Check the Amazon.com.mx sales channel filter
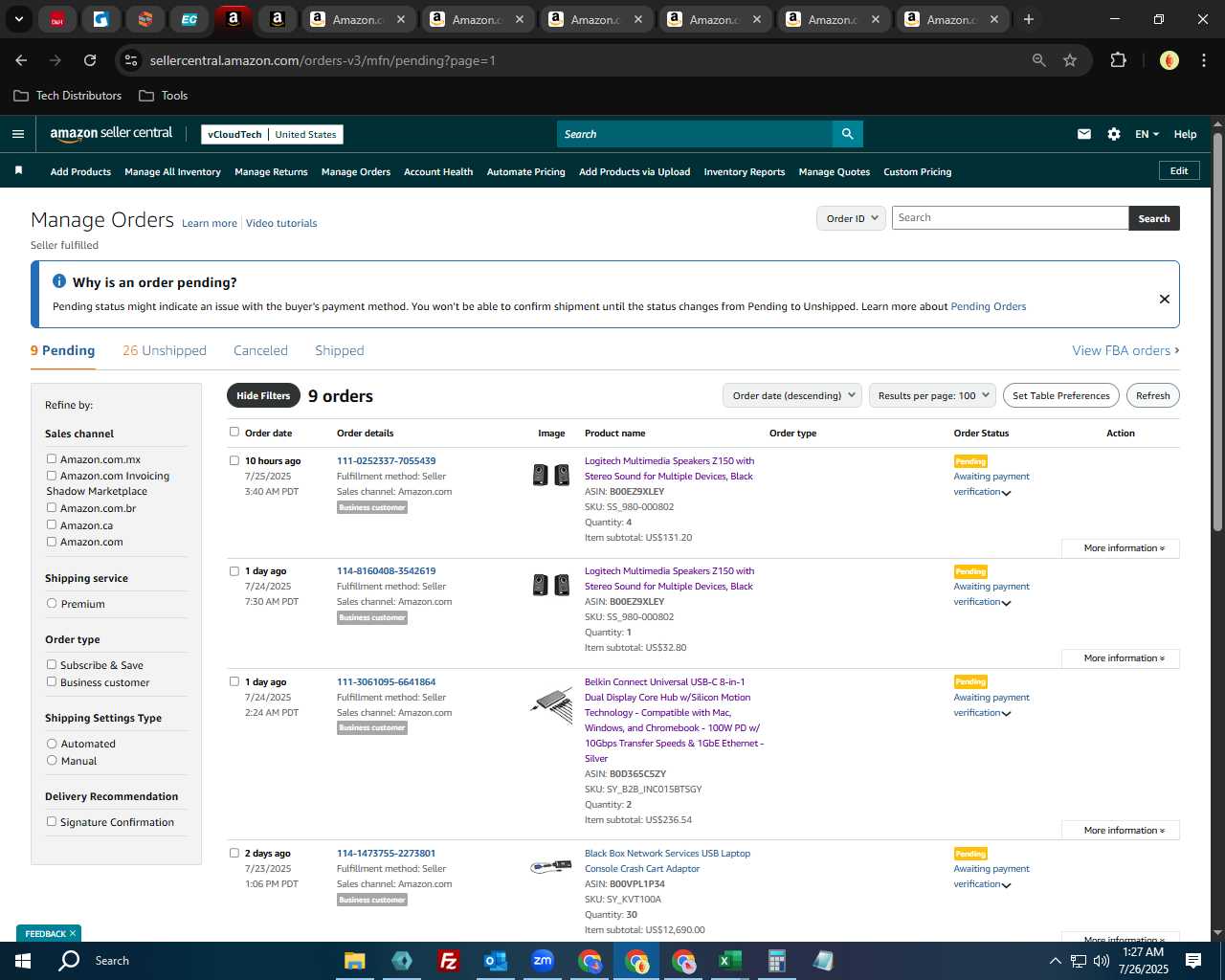The image size is (1225, 980). coord(52,459)
